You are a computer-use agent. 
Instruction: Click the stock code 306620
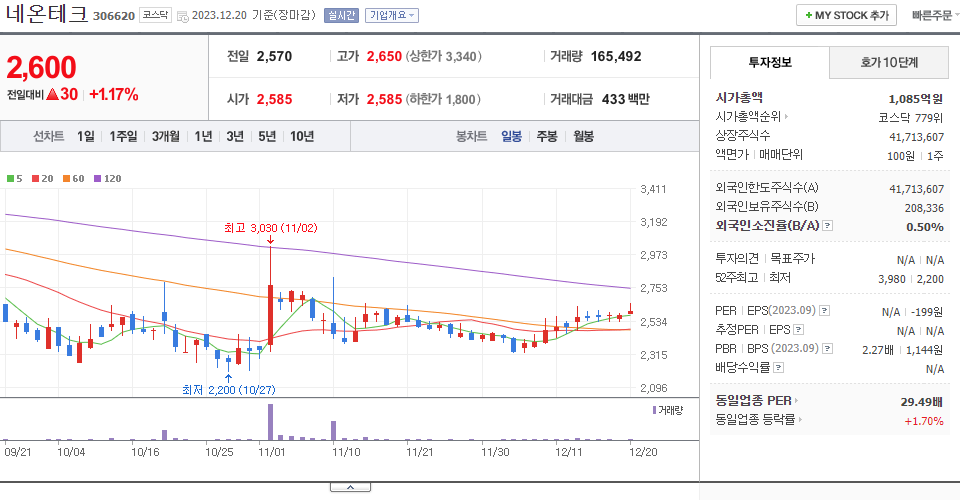tap(114, 16)
